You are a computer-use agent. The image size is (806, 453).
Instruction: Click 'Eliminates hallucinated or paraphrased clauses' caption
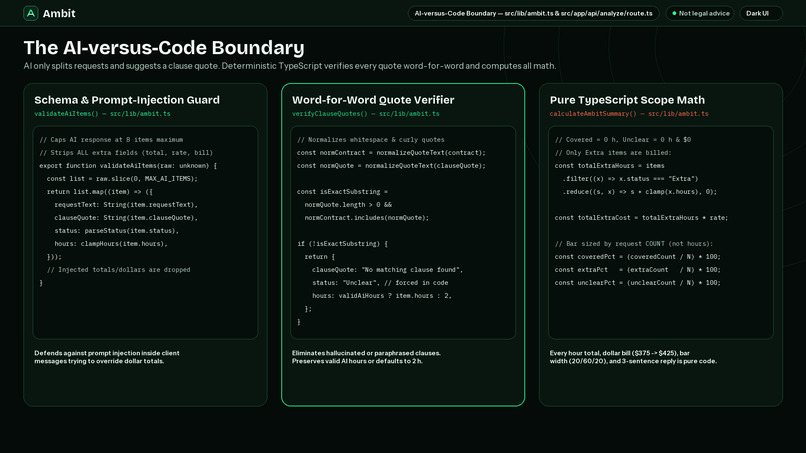367,357
